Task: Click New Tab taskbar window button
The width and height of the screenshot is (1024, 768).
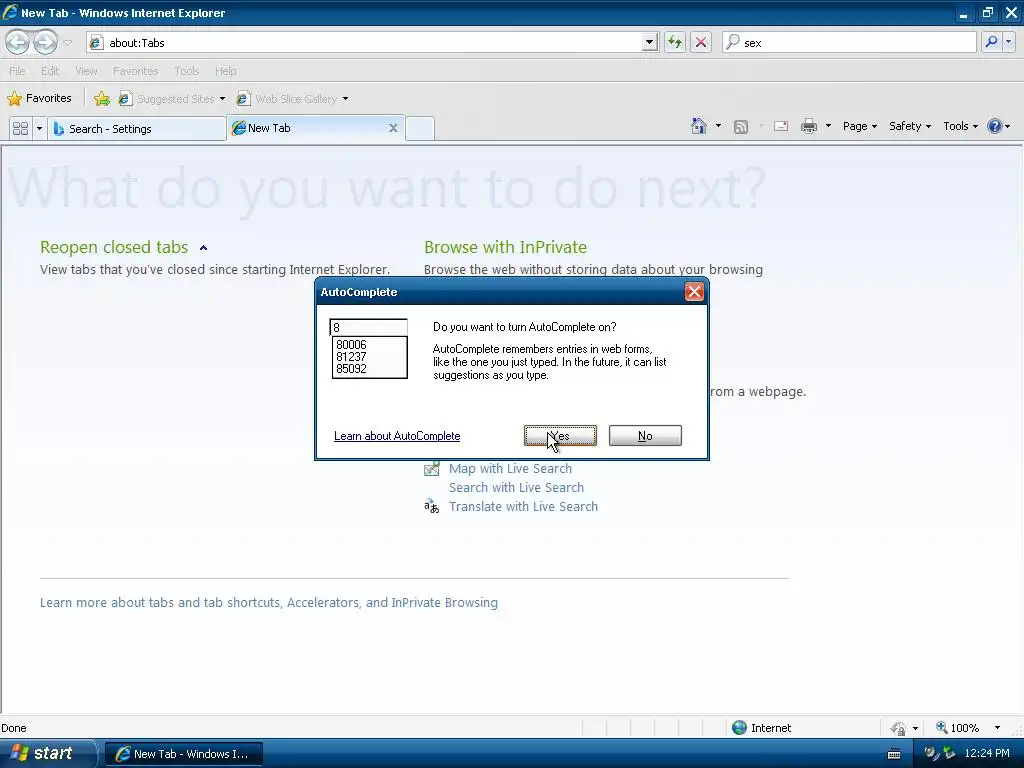Action: pos(184,754)
